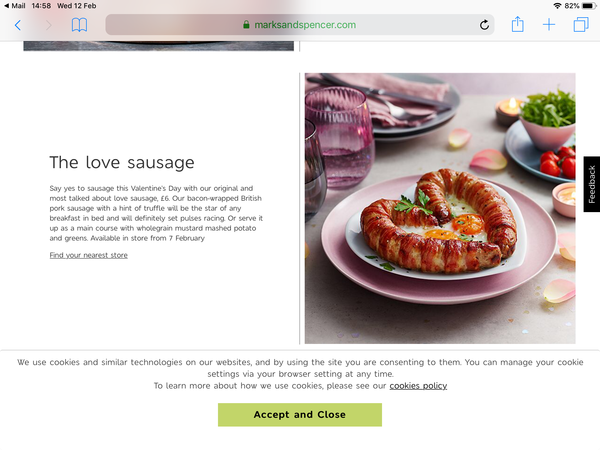Open the share sheet icon

517,24
